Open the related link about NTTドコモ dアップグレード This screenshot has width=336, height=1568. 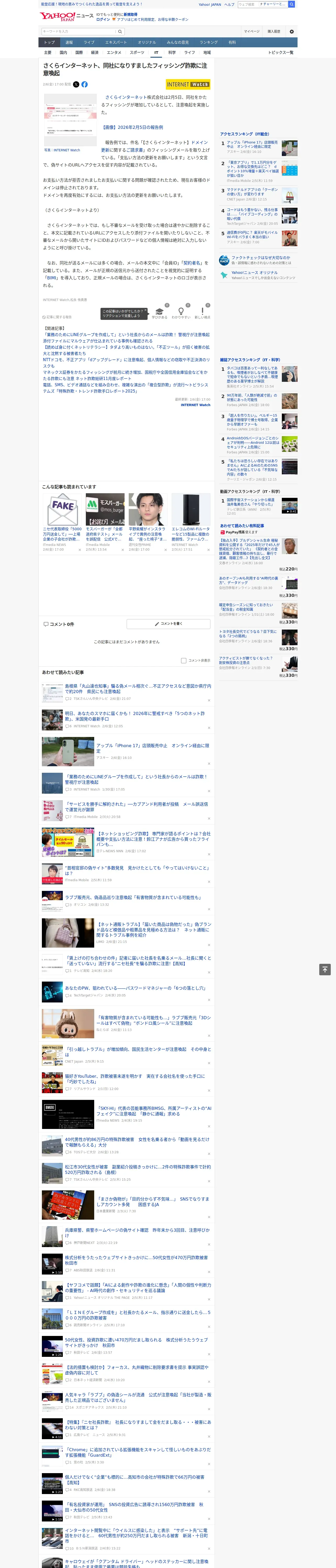point(126,363)
